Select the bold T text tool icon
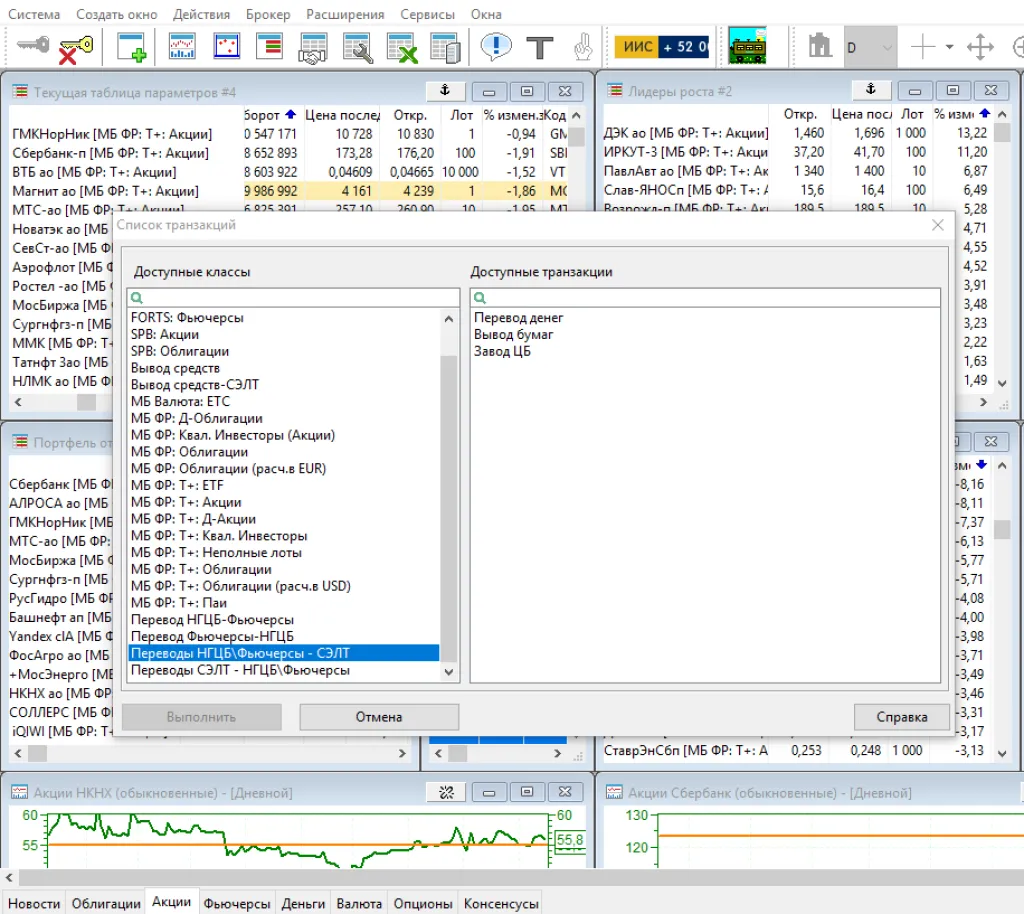The image size is (1024, 914). point(540,47)
